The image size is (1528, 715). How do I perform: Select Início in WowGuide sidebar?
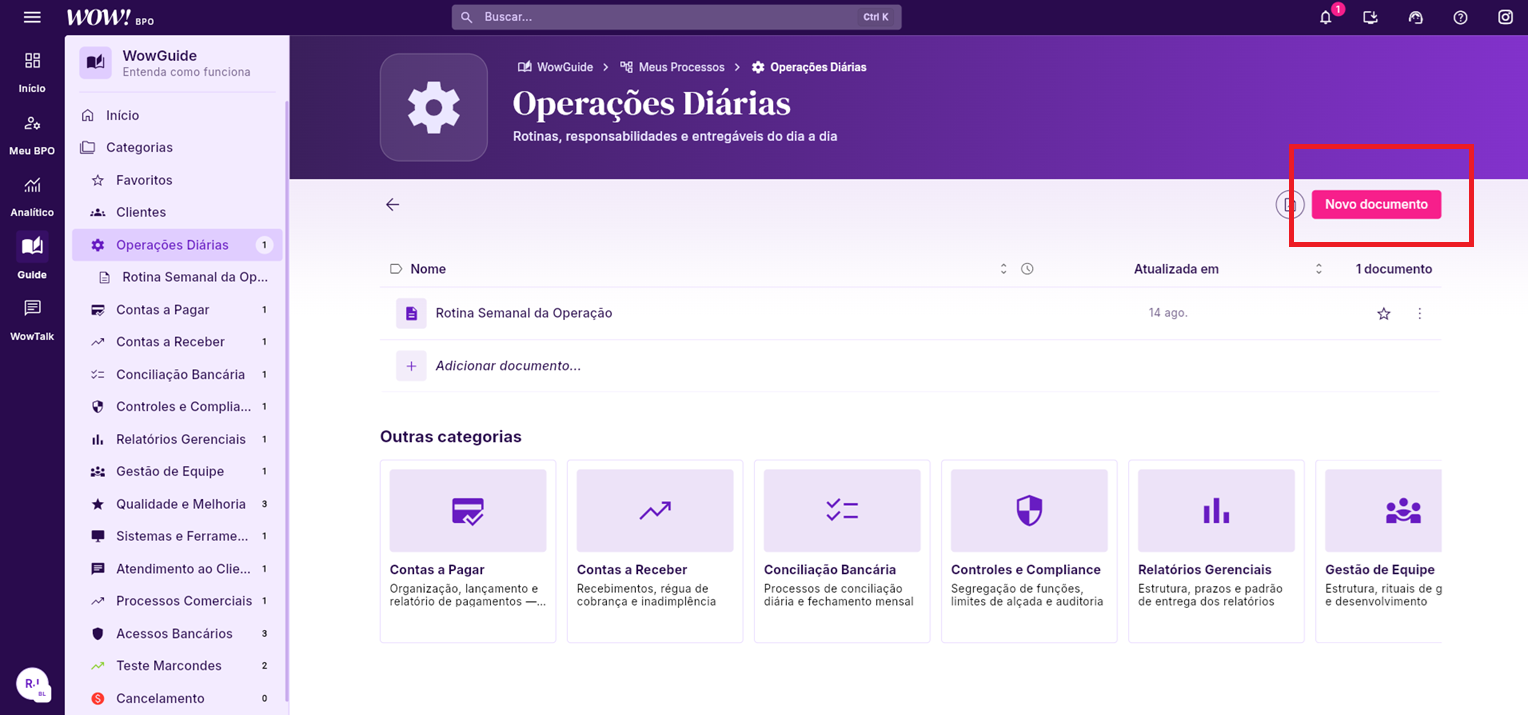[x=176, y=115]
